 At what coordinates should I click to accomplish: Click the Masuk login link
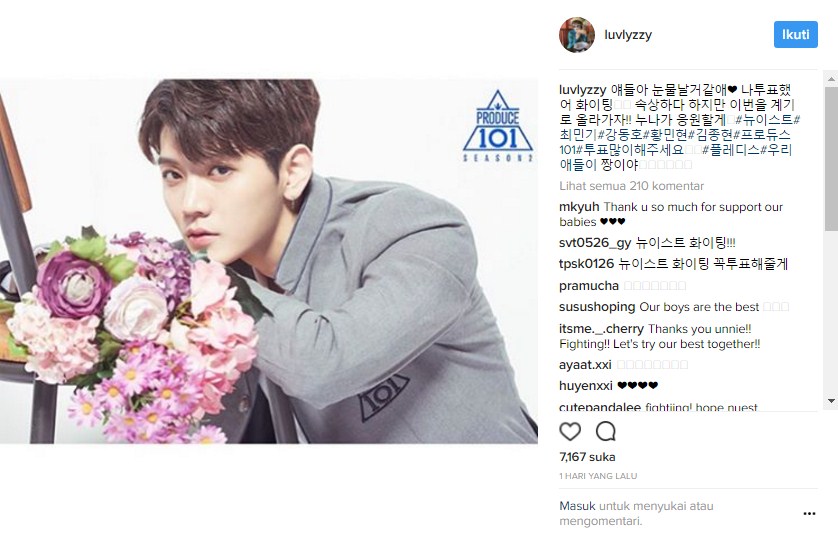click(577, 505)
